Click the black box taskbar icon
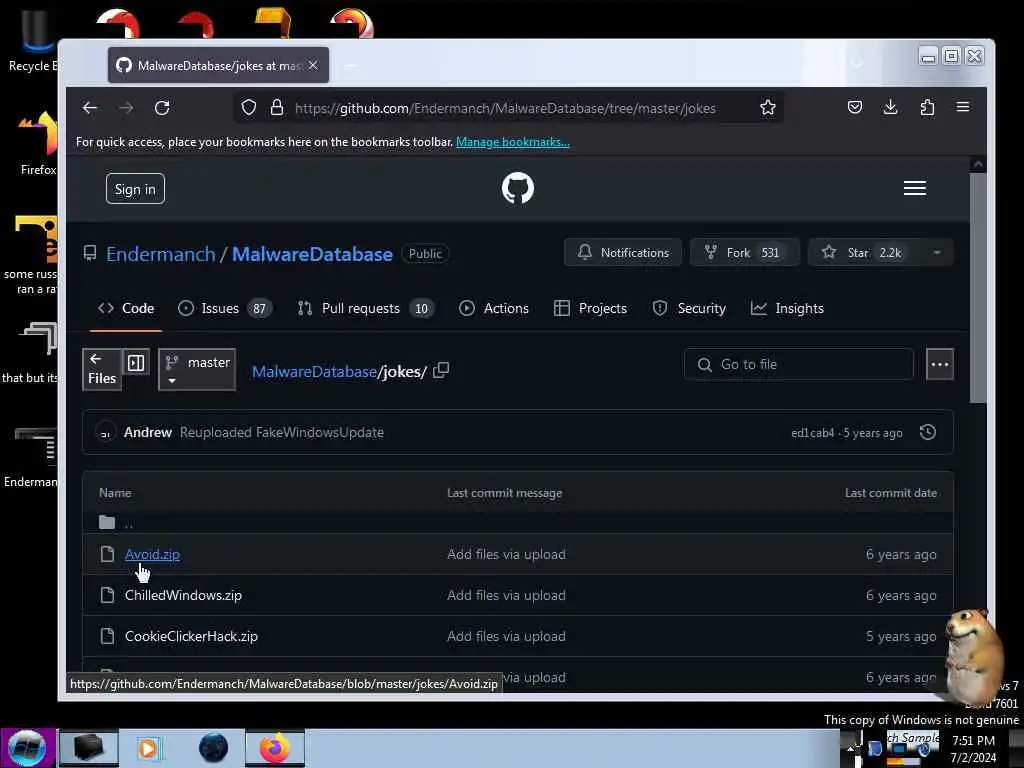This screenshot has height=768, width=1024. point(89,748)
